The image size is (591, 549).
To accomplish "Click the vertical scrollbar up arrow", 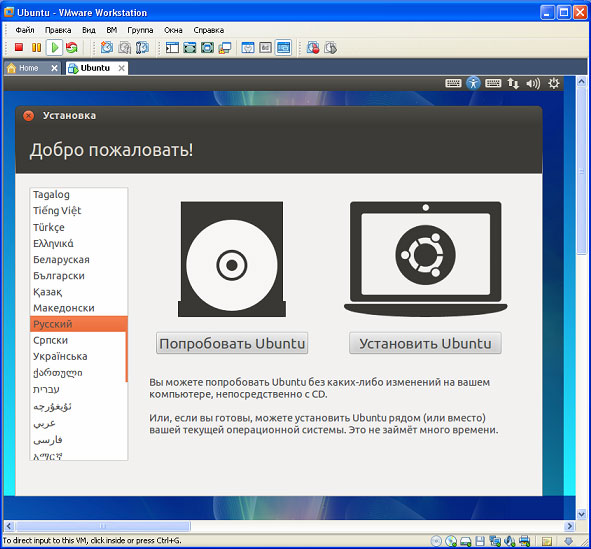I will tap(581, 81).
